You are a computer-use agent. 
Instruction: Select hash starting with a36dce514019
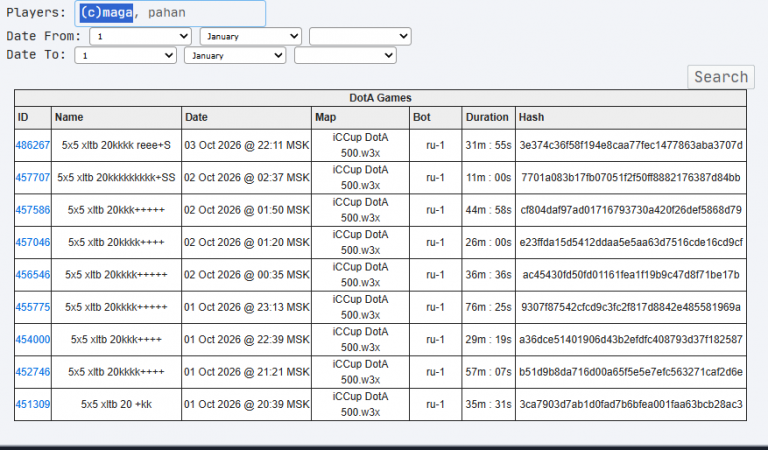pyautogui.click(x=631, y=339)
